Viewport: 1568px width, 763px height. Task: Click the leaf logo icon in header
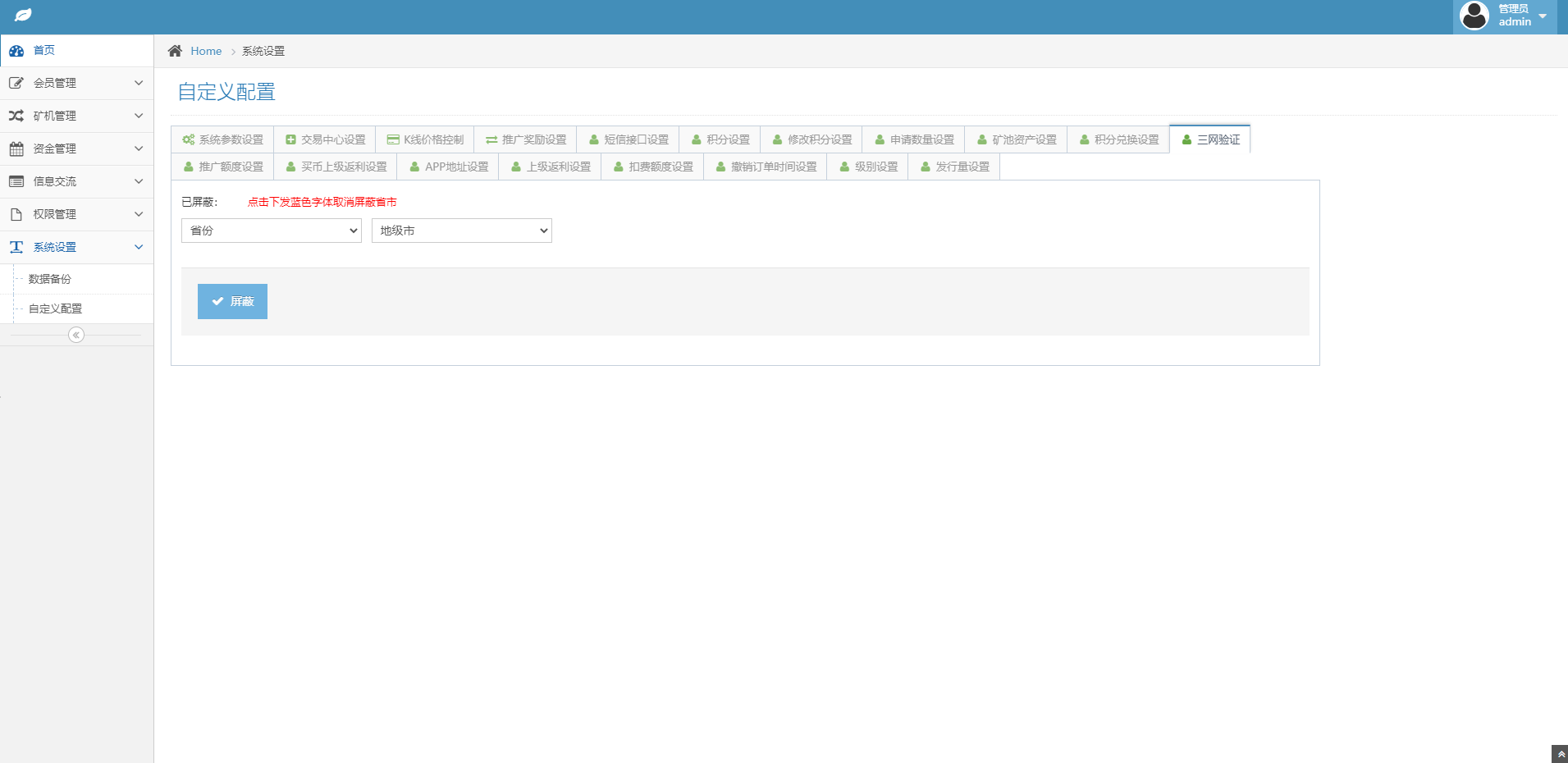point(24,16)
